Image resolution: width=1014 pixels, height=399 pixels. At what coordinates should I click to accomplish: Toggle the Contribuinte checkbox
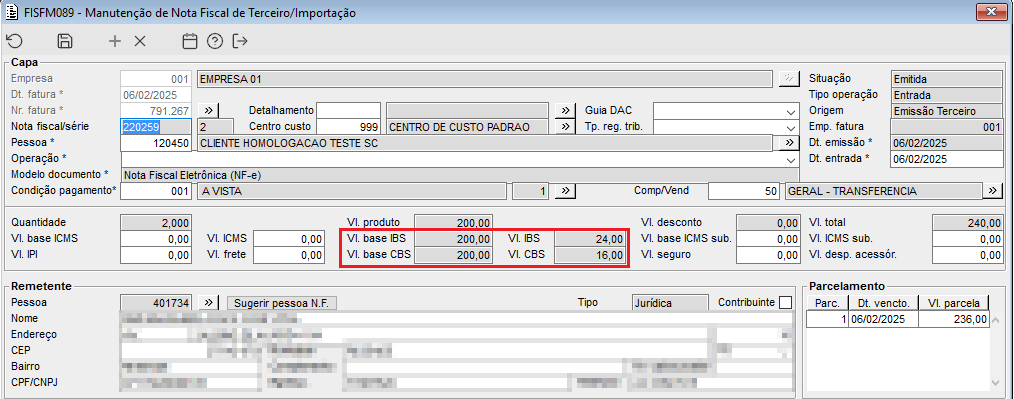point(786,303)
